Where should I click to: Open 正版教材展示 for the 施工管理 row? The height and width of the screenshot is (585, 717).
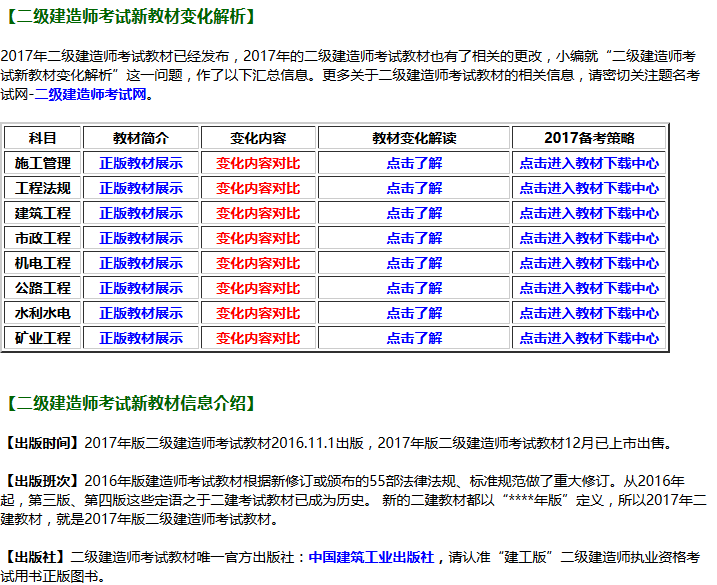(141, 163)
